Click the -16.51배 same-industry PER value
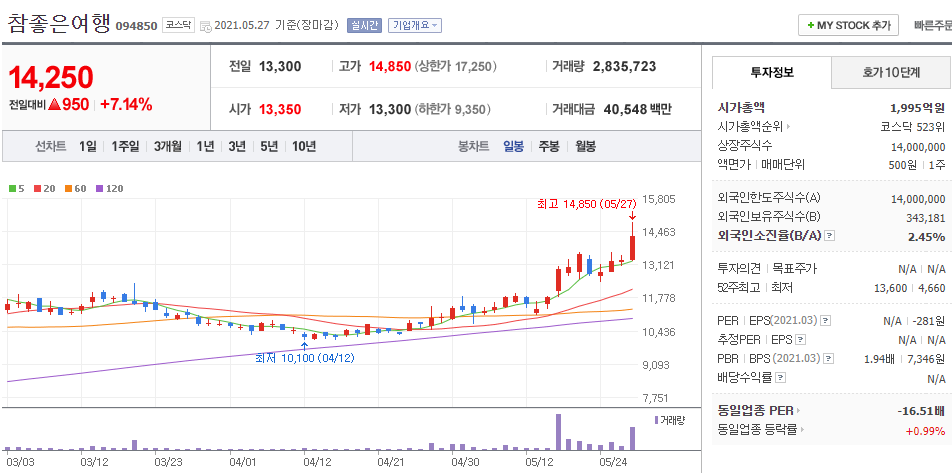 click(920, 411)
